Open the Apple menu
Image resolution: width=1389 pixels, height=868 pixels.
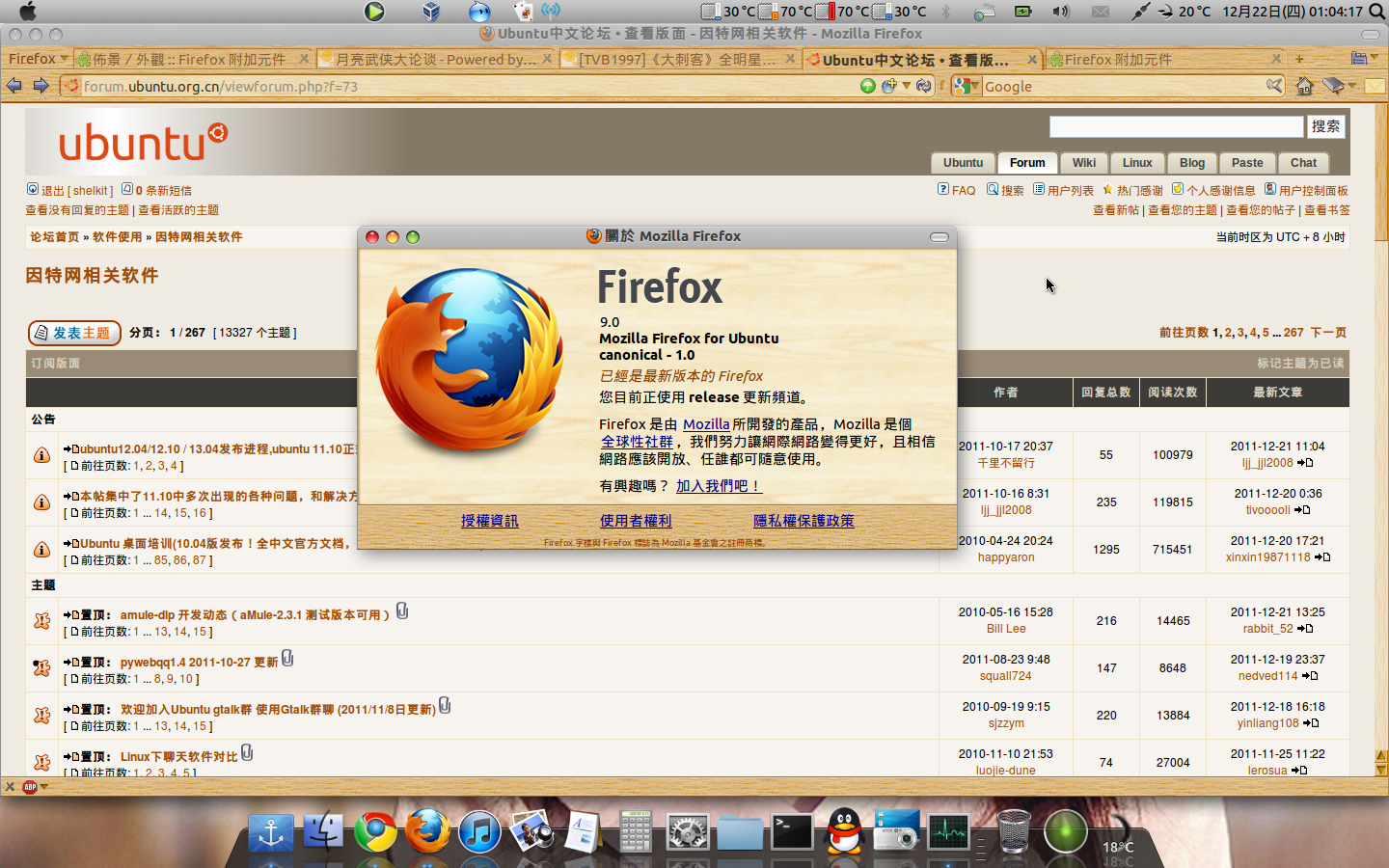pos(28,12)
